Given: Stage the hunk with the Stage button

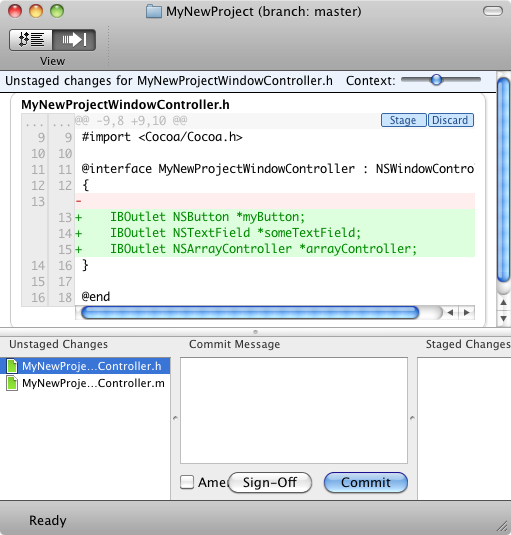Looking at the screenshot, I should tap(403, 120).
